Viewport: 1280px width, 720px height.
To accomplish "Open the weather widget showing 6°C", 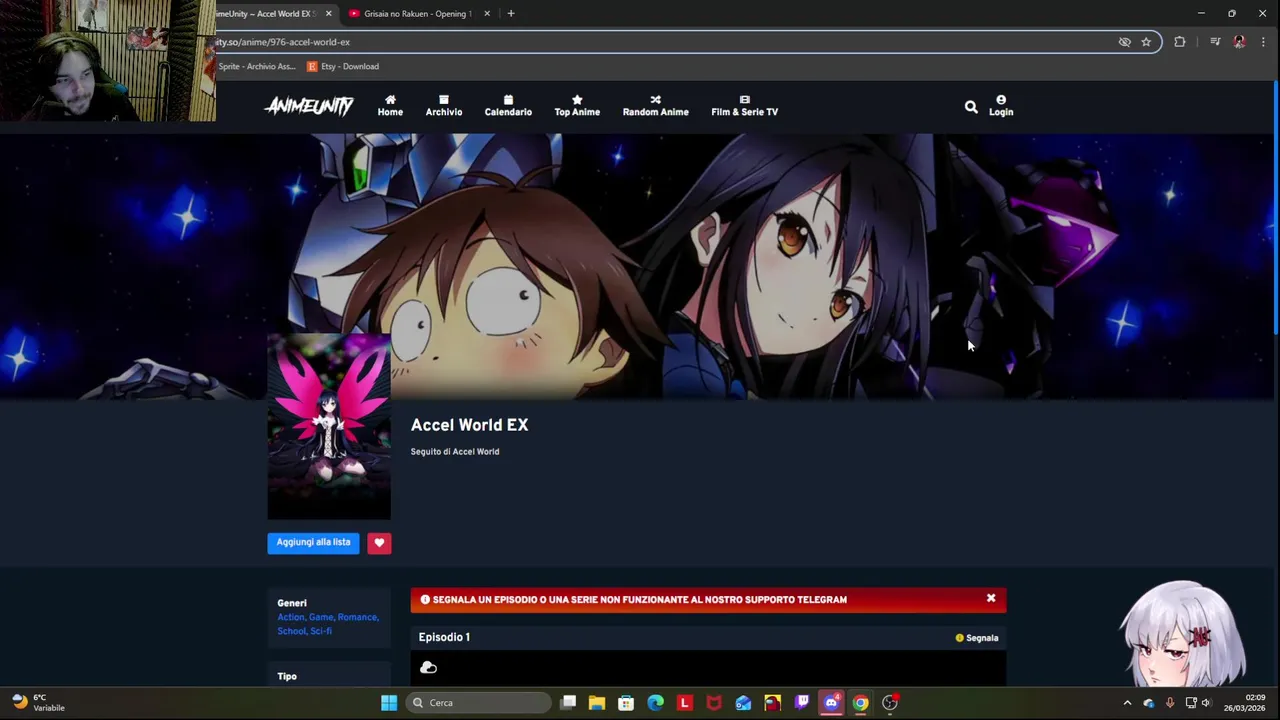I will tap(38, 703).
